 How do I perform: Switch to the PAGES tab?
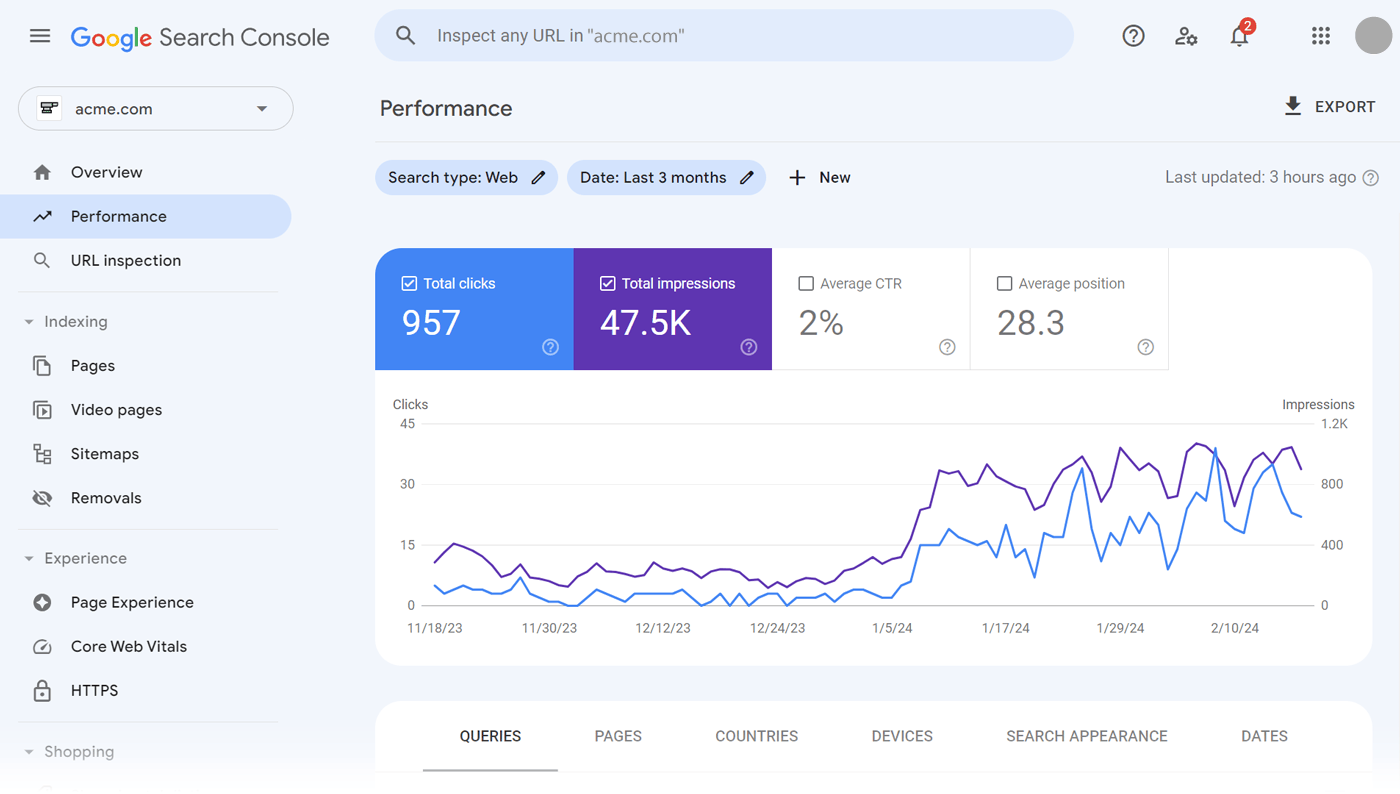pyautogui.click(x=617, y=736)
